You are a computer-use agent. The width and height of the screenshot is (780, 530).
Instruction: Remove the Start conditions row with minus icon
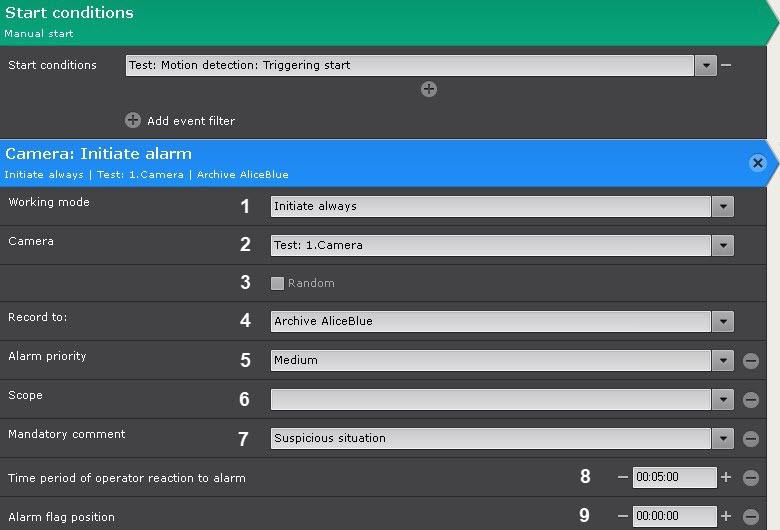tap(726, 65)
